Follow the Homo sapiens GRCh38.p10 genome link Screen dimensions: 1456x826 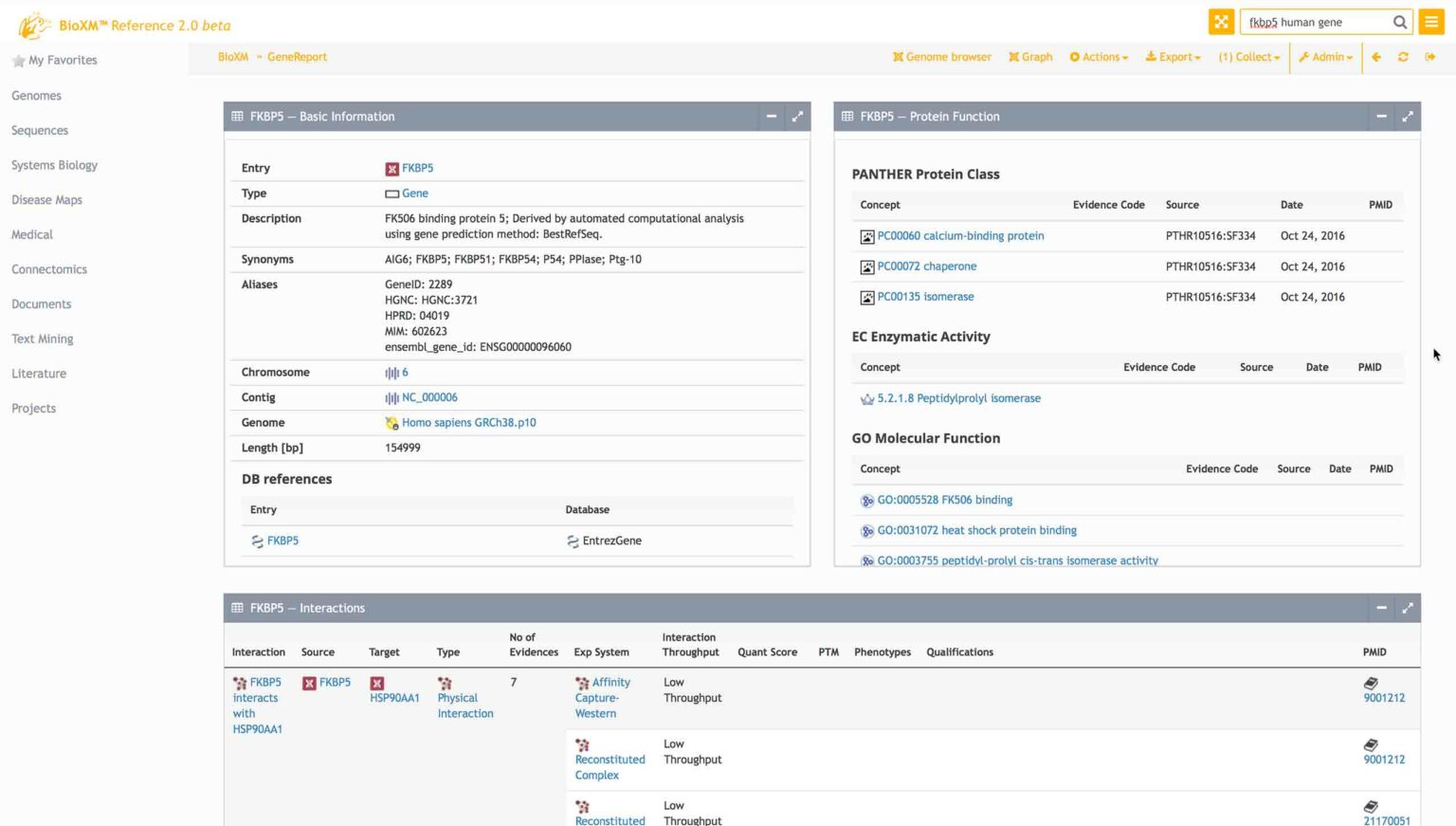(468, 422)
